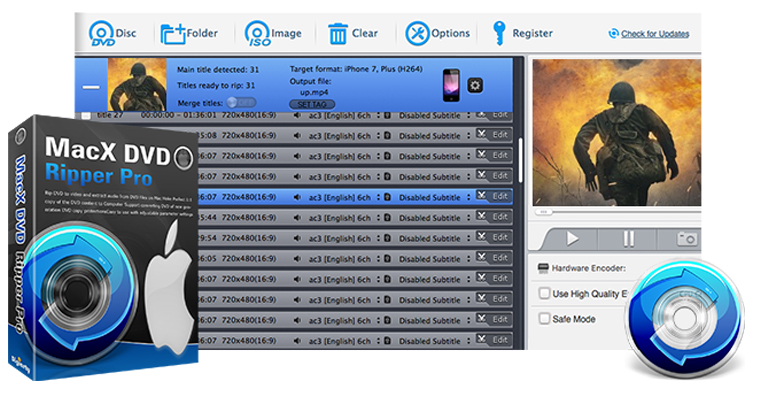Click the Check for Updates link
760x397 pixels.
pyautogui.click(x=655, y=34)
